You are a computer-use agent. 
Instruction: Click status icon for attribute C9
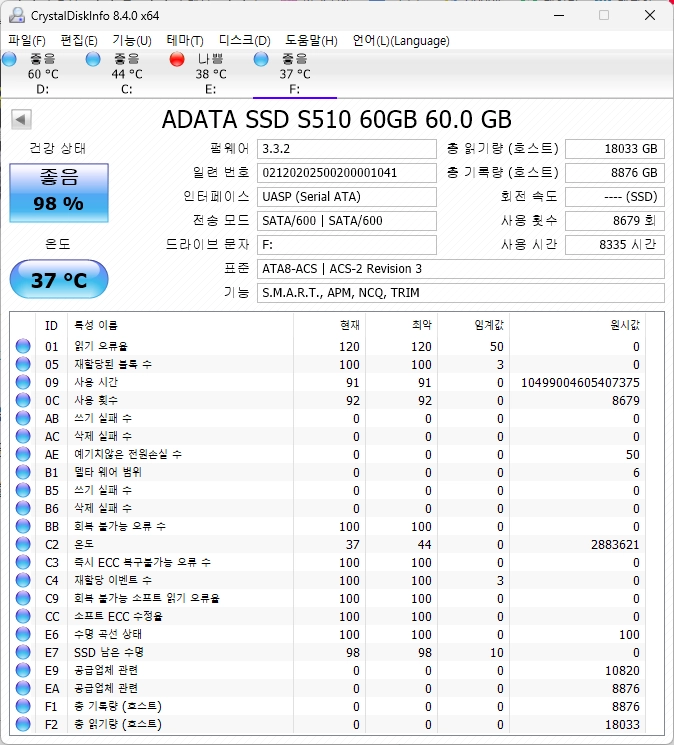pos(23,598)
